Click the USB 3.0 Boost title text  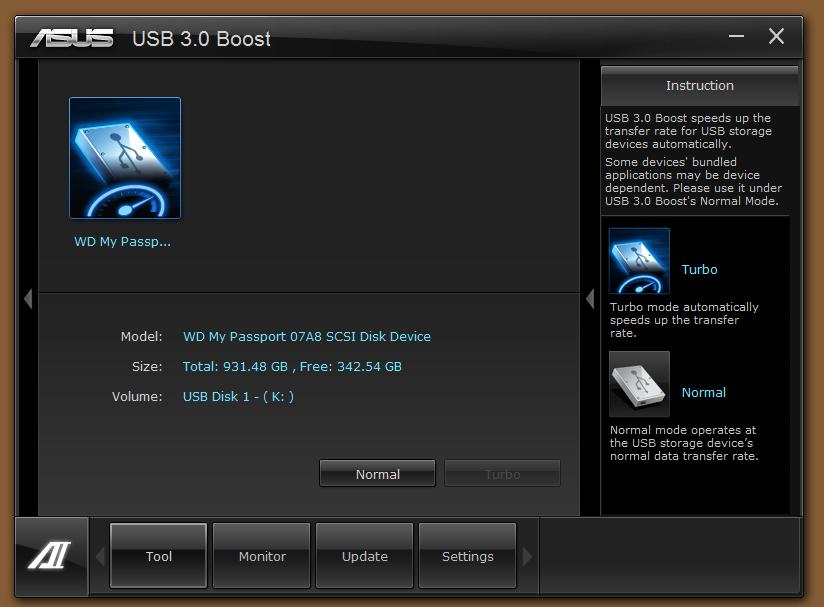click(201, 39)
